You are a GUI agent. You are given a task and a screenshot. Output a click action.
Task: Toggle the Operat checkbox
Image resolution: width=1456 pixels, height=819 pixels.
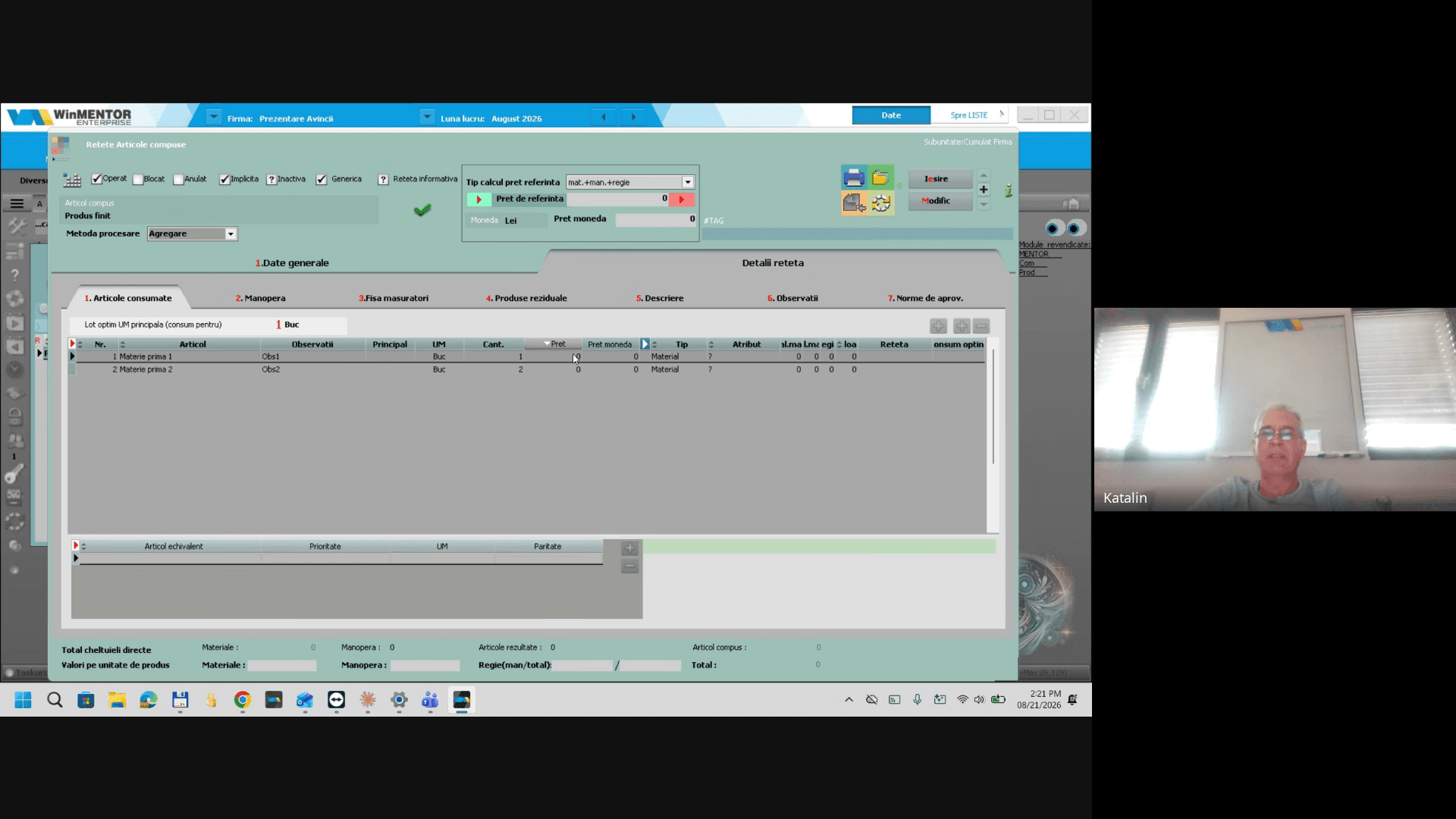pos(96,180)
